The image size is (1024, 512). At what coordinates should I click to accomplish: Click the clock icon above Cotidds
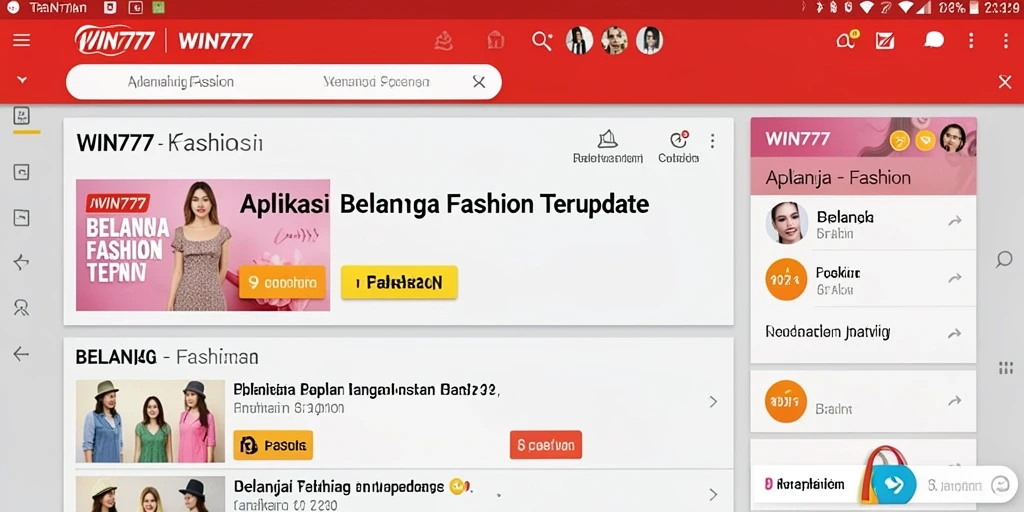[x=679, y=140]
